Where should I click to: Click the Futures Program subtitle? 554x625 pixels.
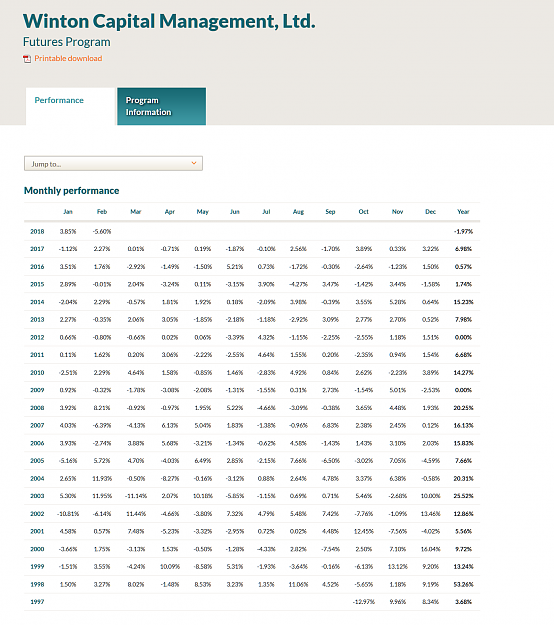(67, 42)
